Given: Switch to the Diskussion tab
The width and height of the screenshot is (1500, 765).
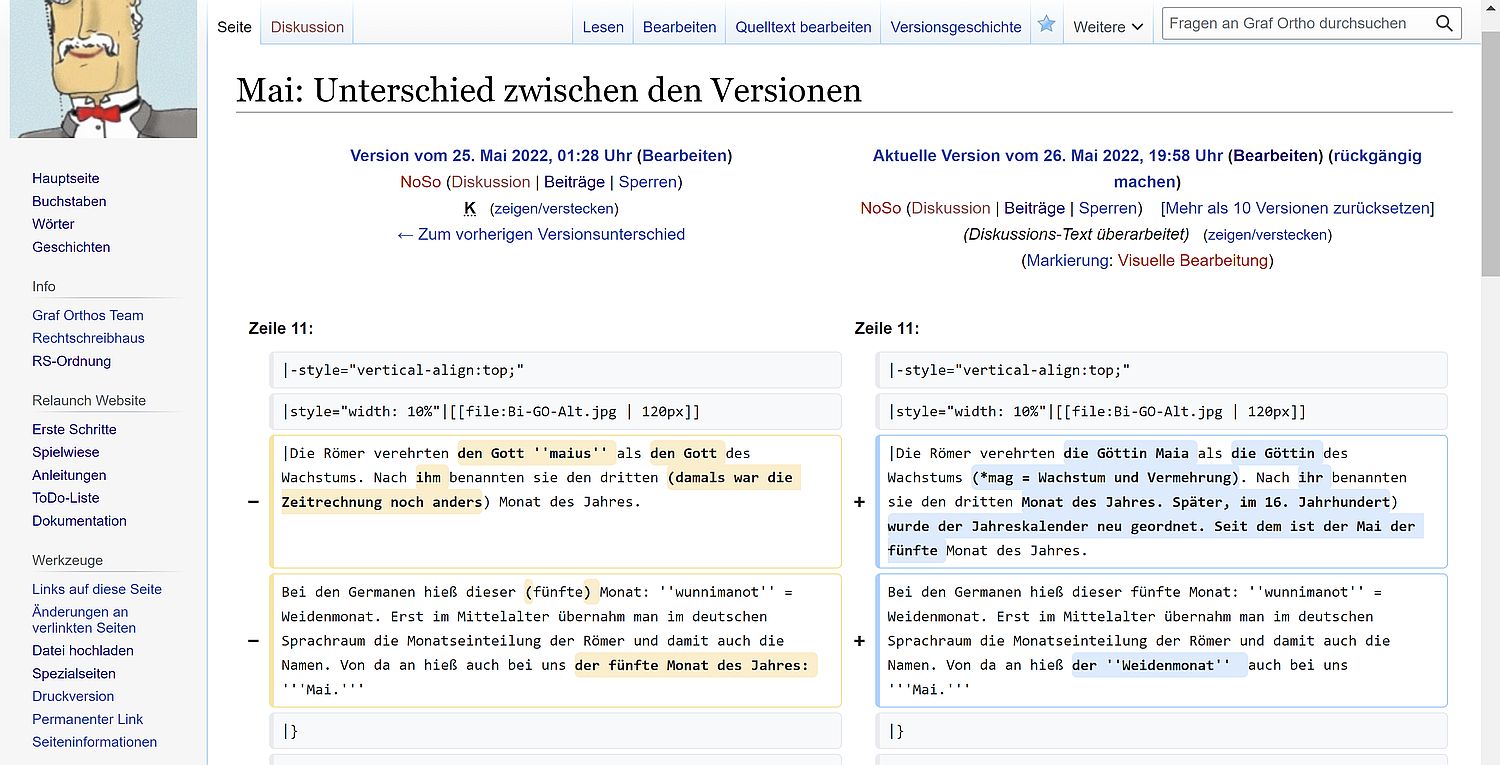Looking at the screenshot, I should (307, 27).
